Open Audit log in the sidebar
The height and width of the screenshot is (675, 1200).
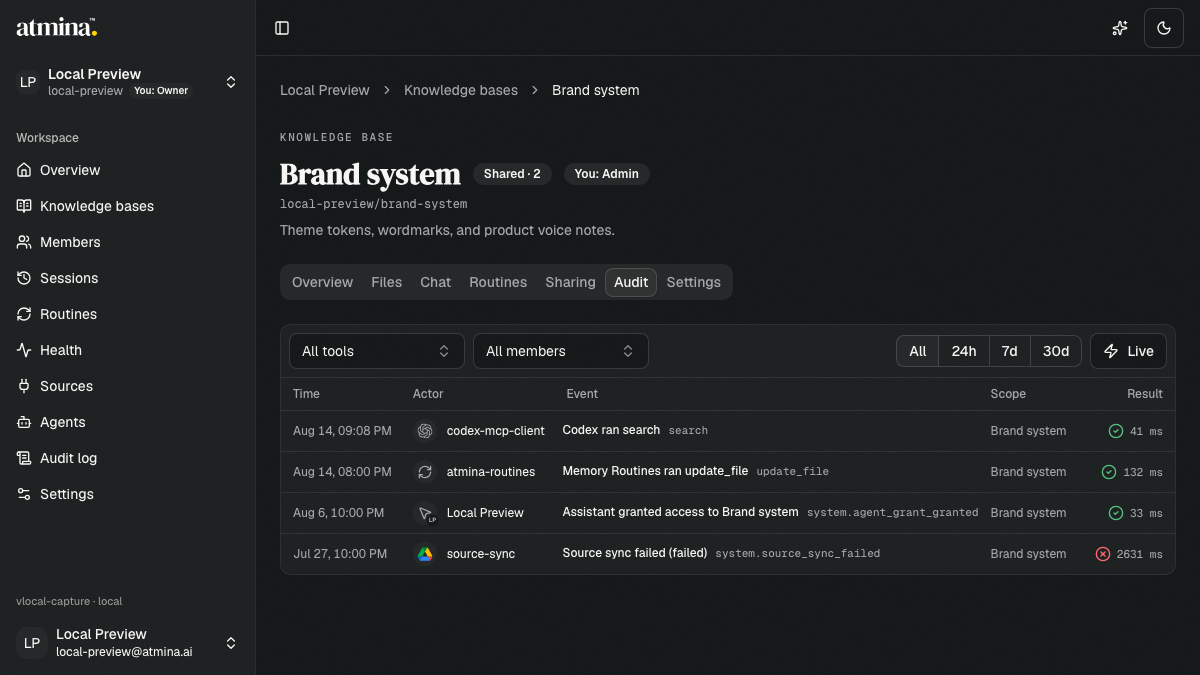(x=128, y=458)
